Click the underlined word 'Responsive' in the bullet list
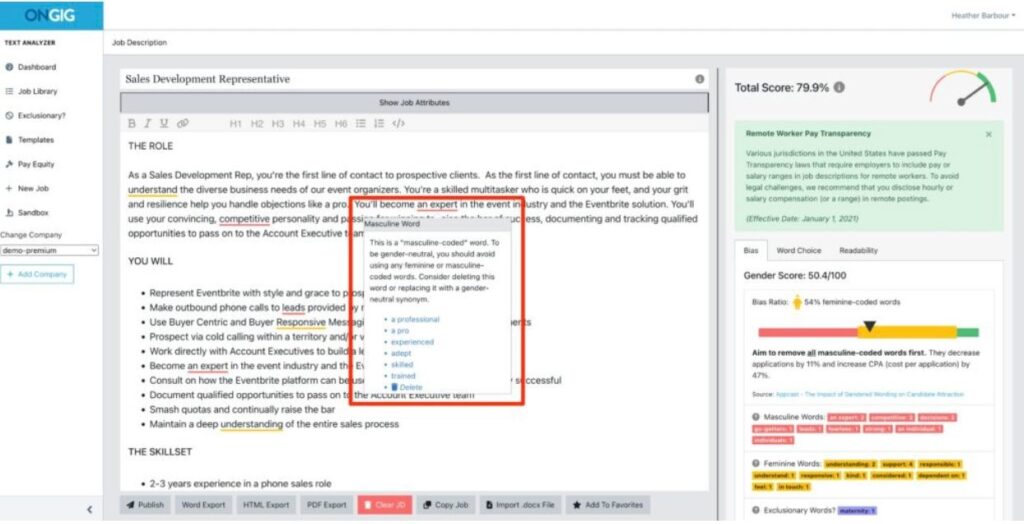The height and width of the screenshot is (524, 1024). tap(301, 322)
